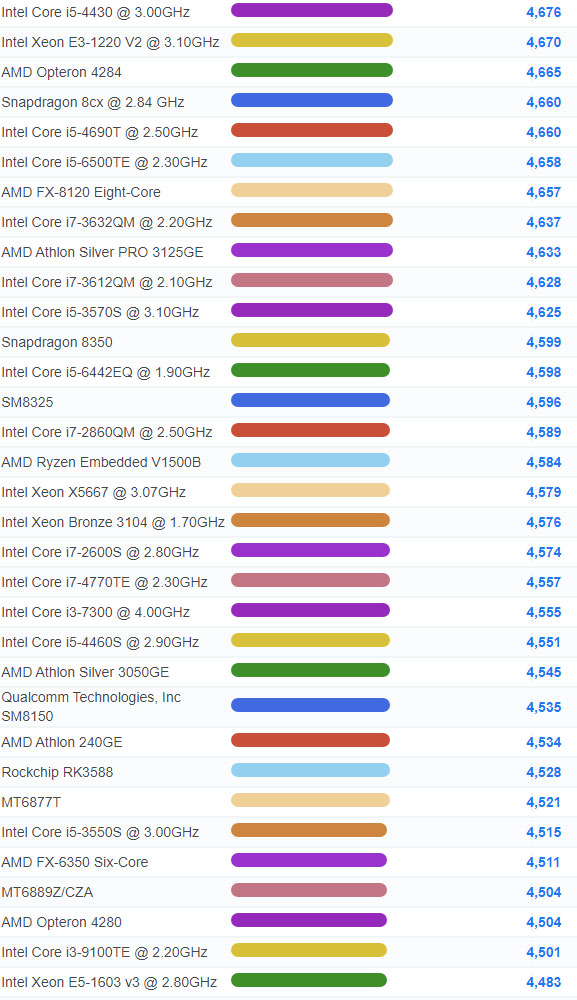
Task: Select Snapdragon 8cx @ 2.84 GHz entry
Action: [x=93, y=102]
